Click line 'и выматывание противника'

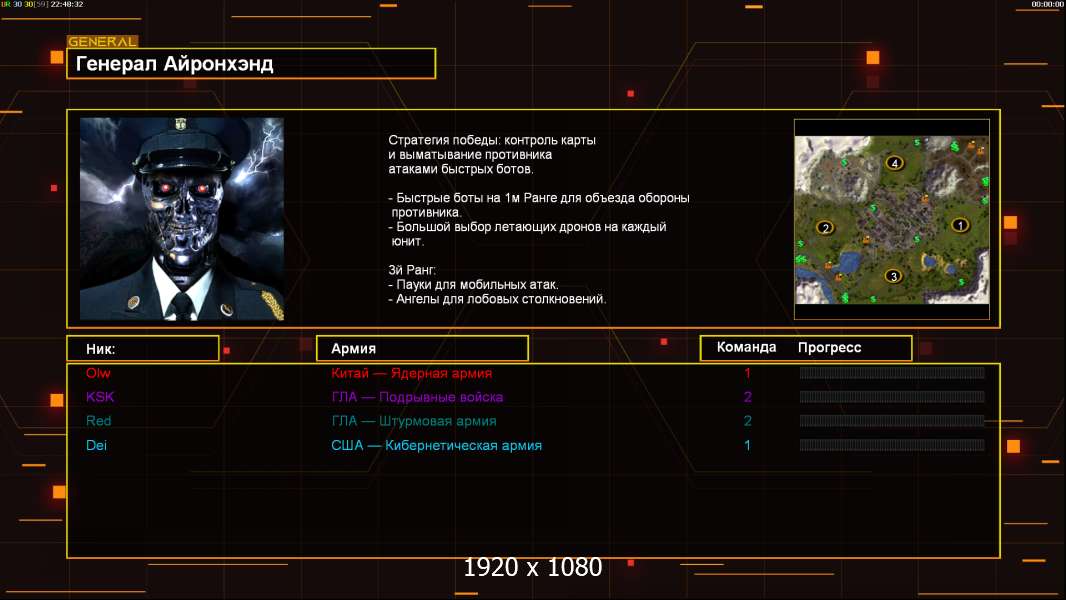tap(470, 154)
